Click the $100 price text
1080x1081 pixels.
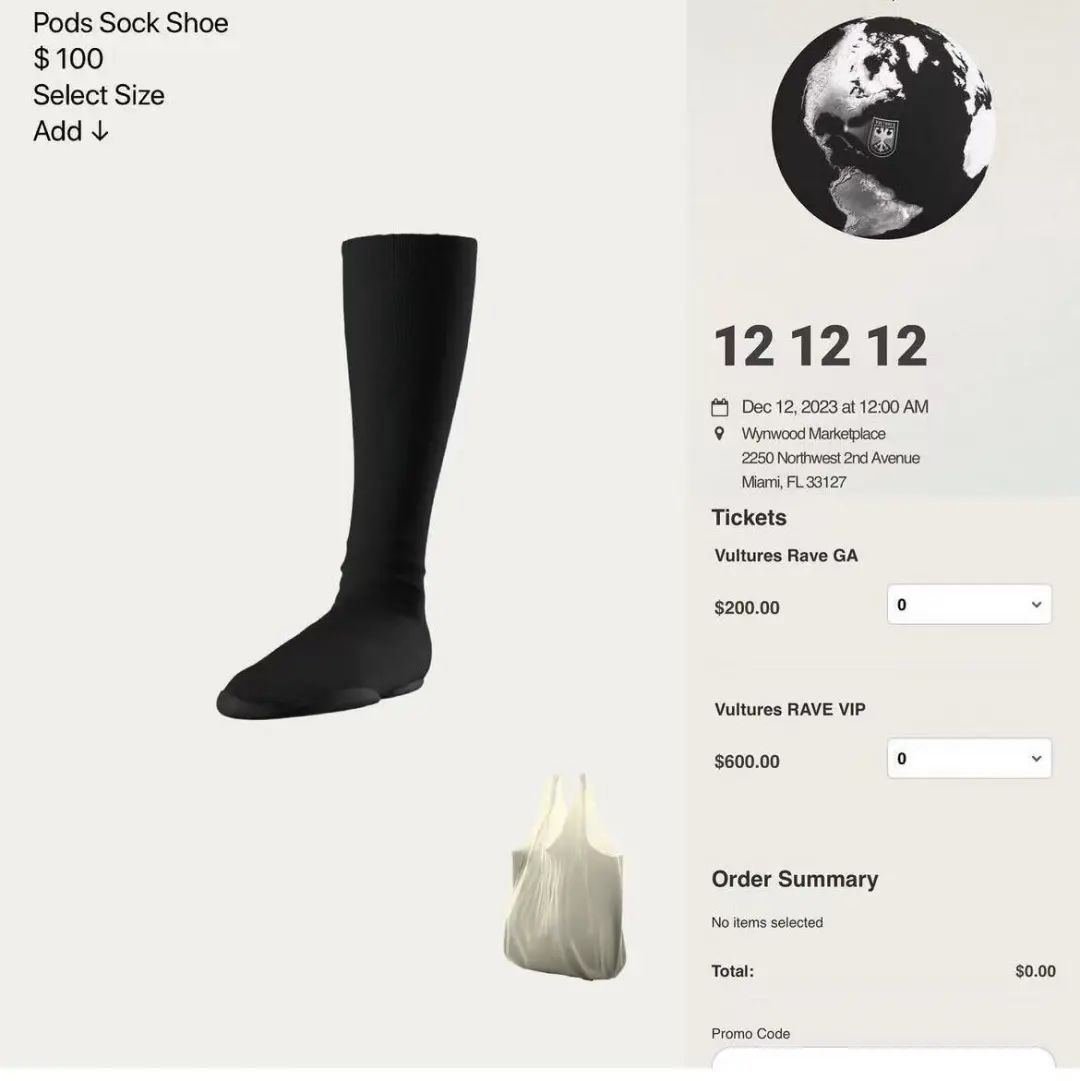click(x=68, y=59)
